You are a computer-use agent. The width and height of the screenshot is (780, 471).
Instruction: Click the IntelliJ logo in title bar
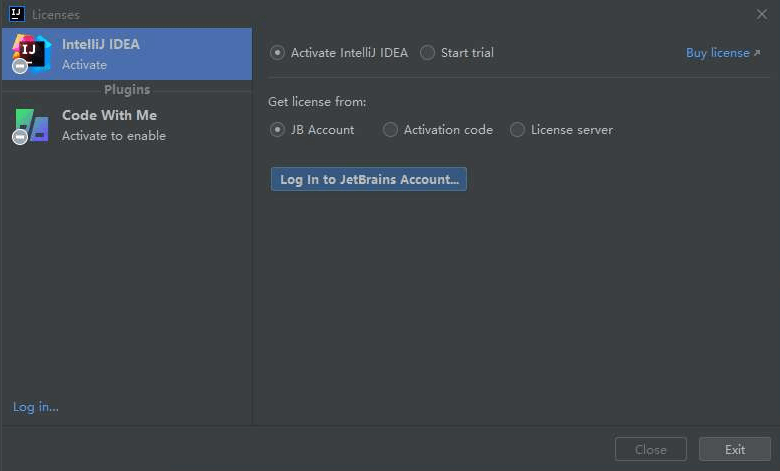pos(16,14)
